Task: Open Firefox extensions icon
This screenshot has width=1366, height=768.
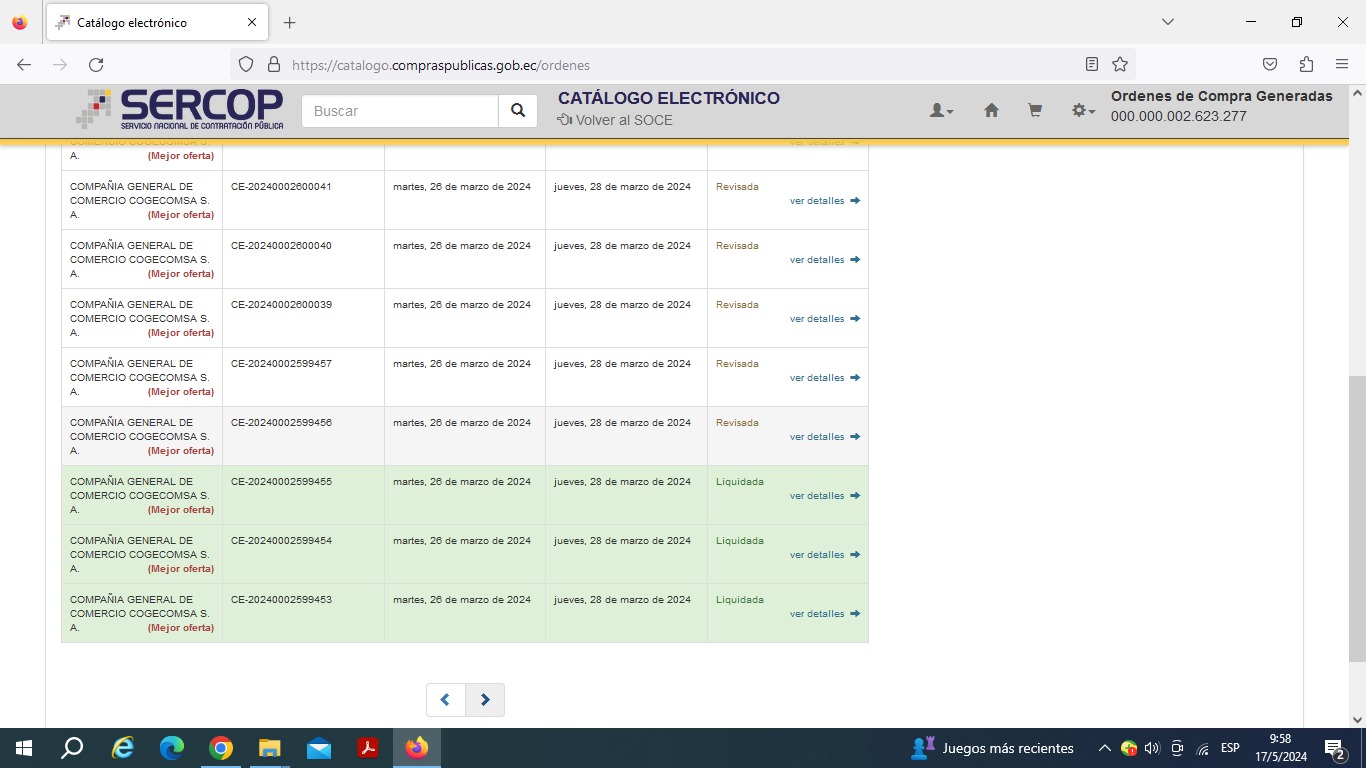Action: (x=1306, y=65)
